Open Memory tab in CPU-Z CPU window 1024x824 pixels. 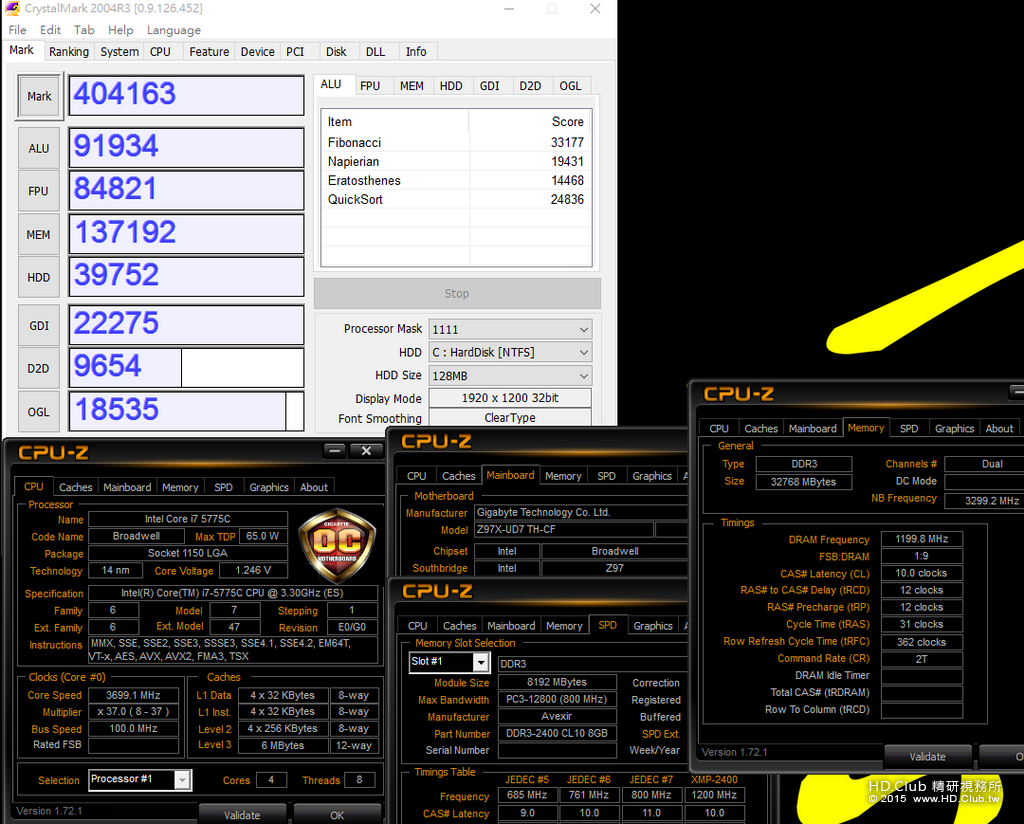[180, 487]
